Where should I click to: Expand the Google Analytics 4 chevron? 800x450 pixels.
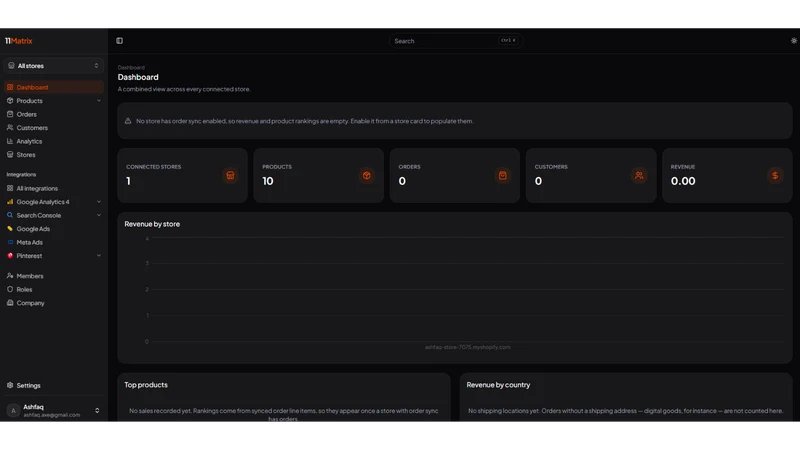99,202
